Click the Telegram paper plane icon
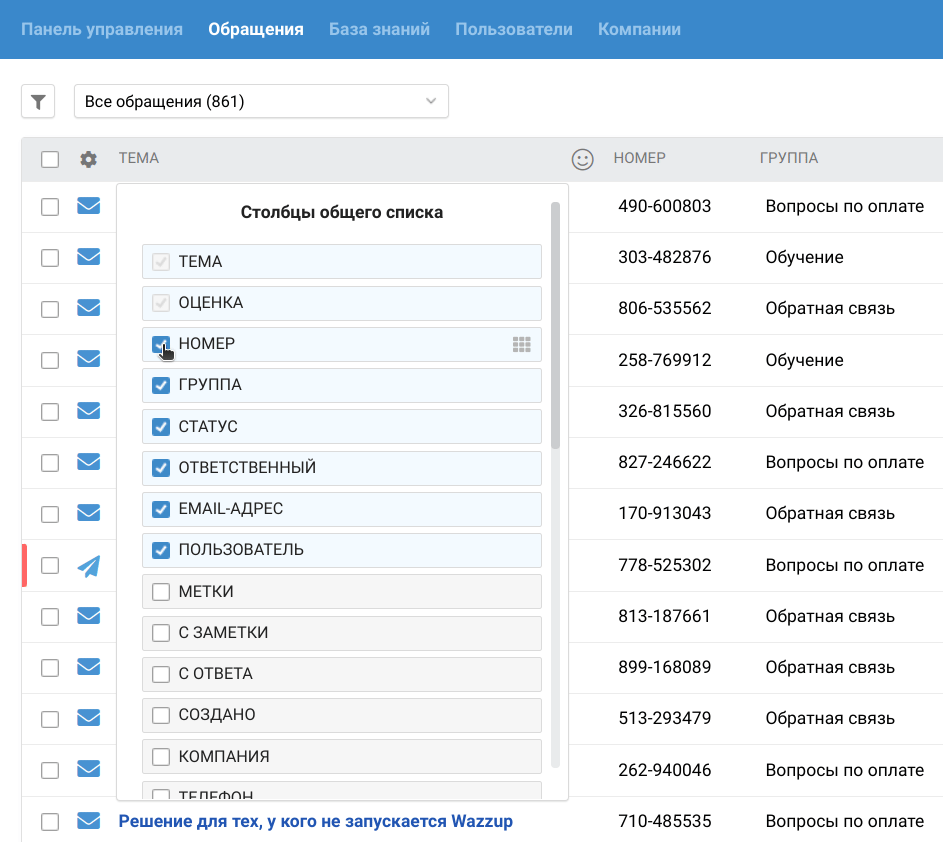Screen dimensions: 943x842 coord(89,566)
